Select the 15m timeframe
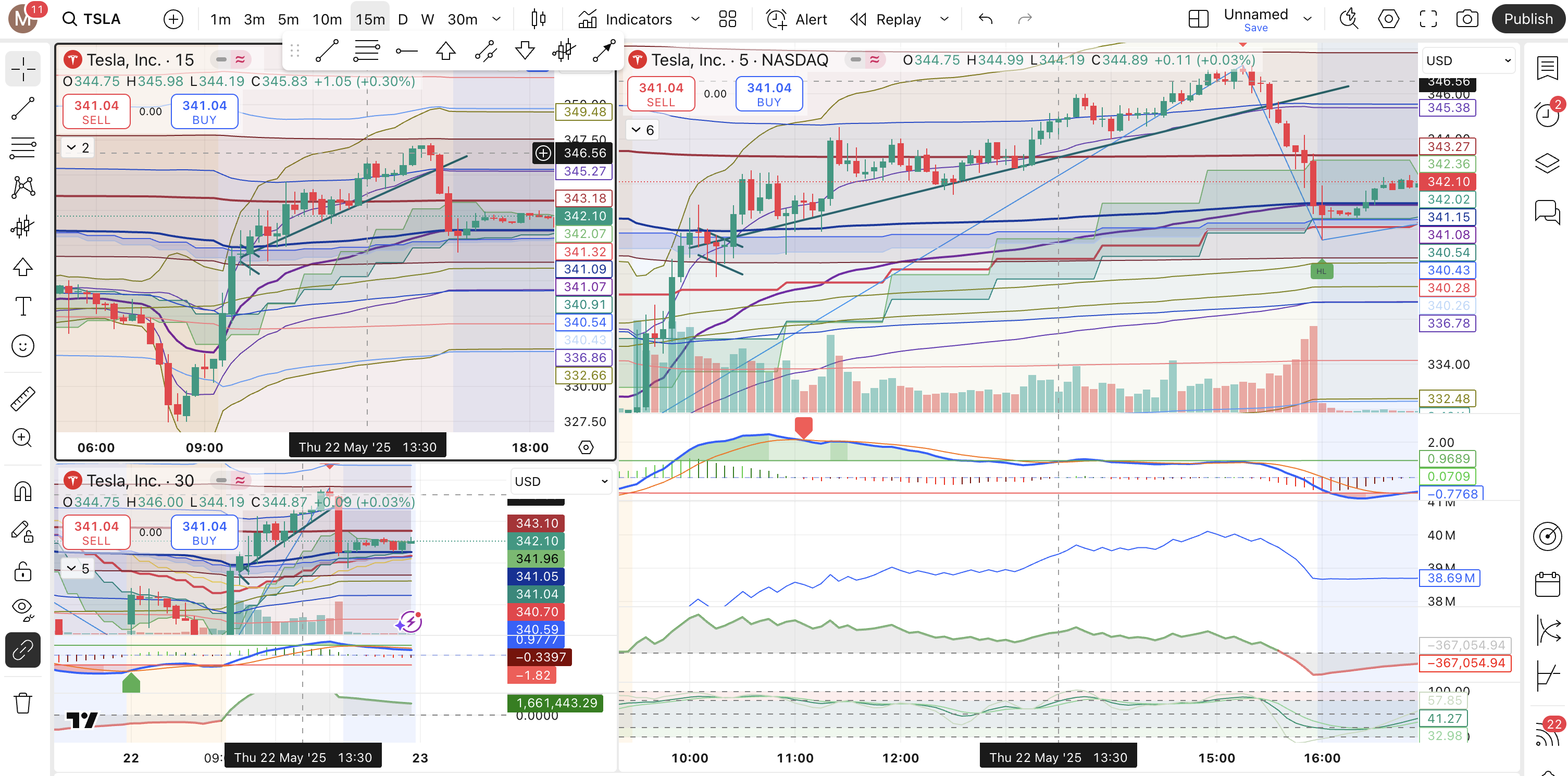Image resolution: width=1568 pixels, height=776 pixels. coord(370,19)
